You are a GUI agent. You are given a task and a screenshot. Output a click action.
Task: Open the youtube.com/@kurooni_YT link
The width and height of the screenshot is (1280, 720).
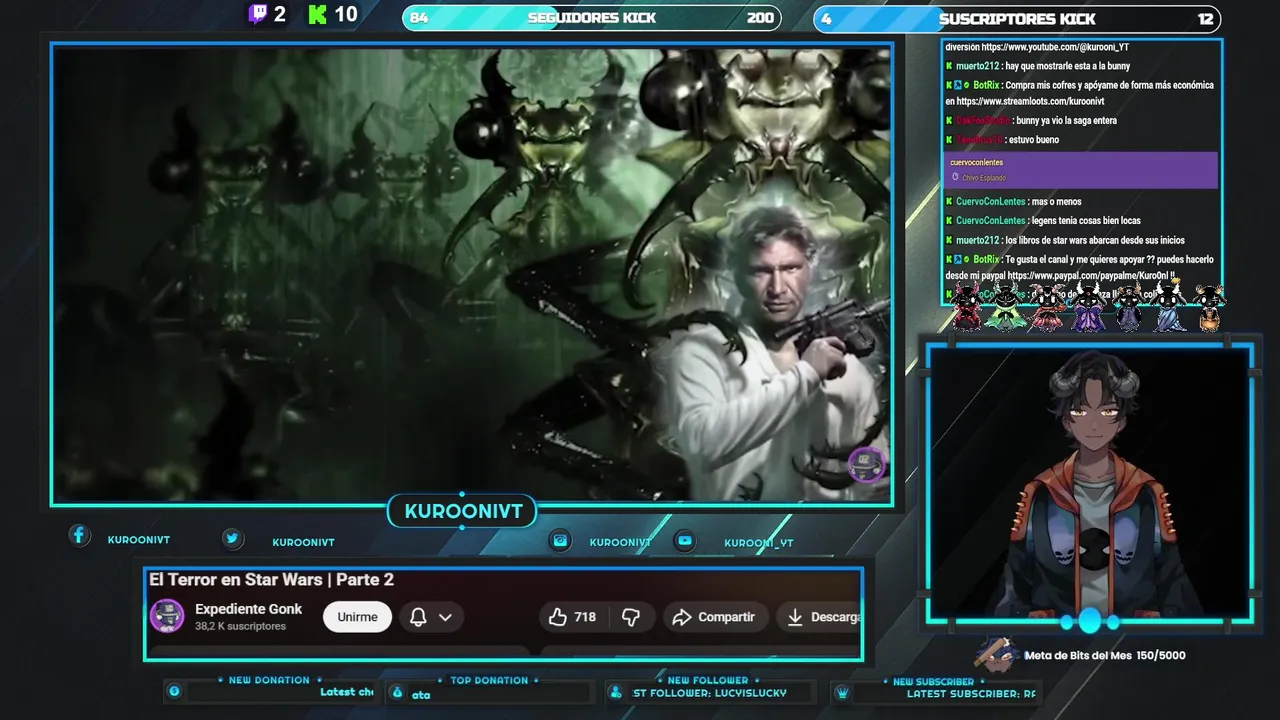[1055, 47]
